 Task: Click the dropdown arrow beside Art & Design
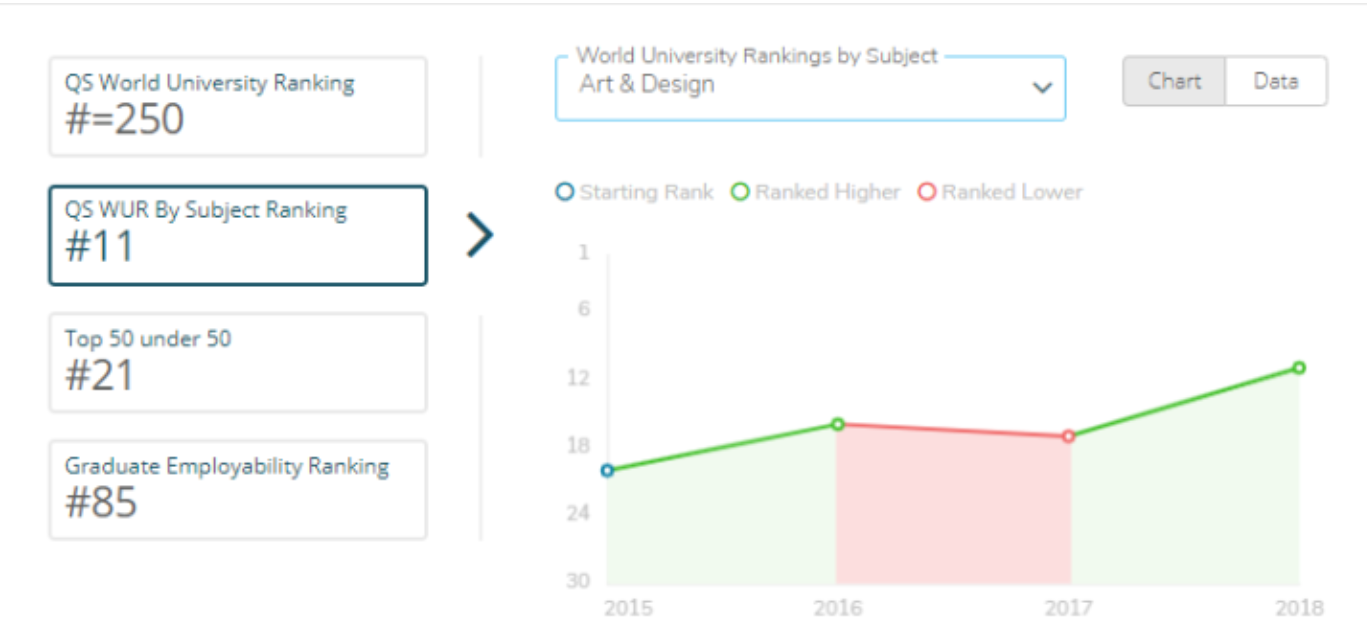(1042, 88)
